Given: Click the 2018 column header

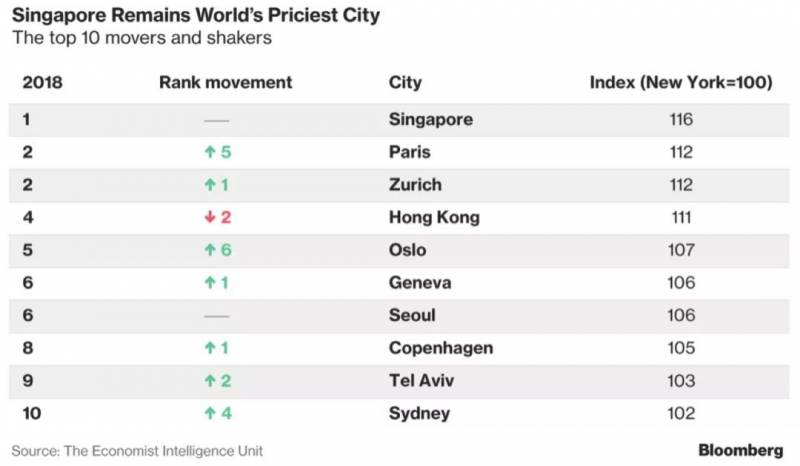Looking at the screenshot, I should click(x=42, y=82).
